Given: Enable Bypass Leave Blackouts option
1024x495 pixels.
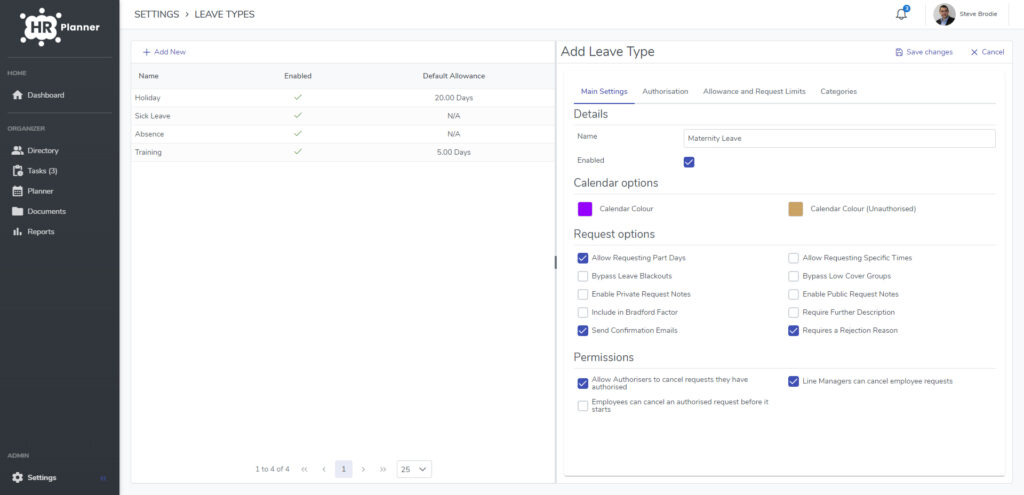Looking at the screenshot, I should pos(583,276).
